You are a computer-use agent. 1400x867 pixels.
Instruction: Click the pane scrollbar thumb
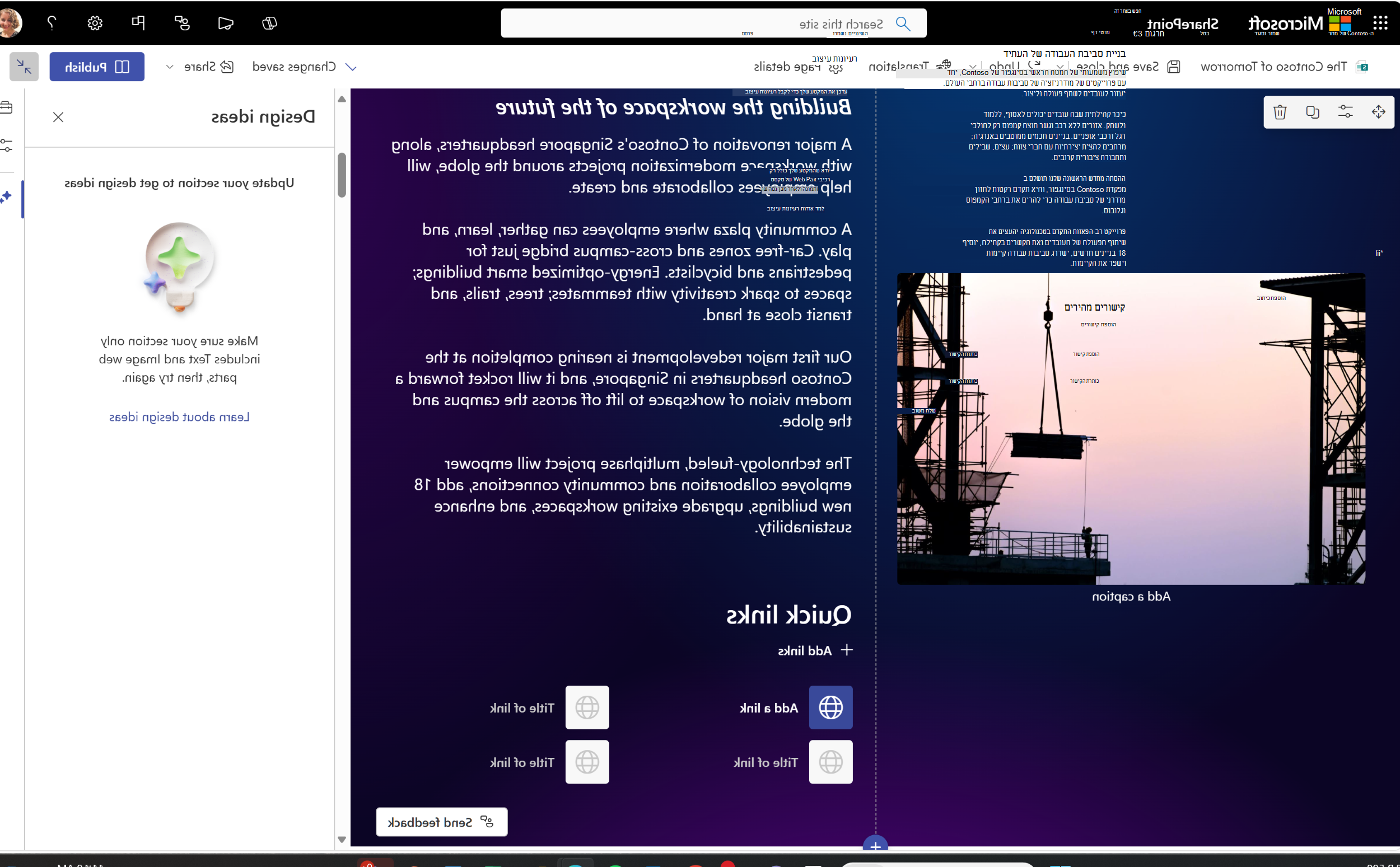click(342, 175)
